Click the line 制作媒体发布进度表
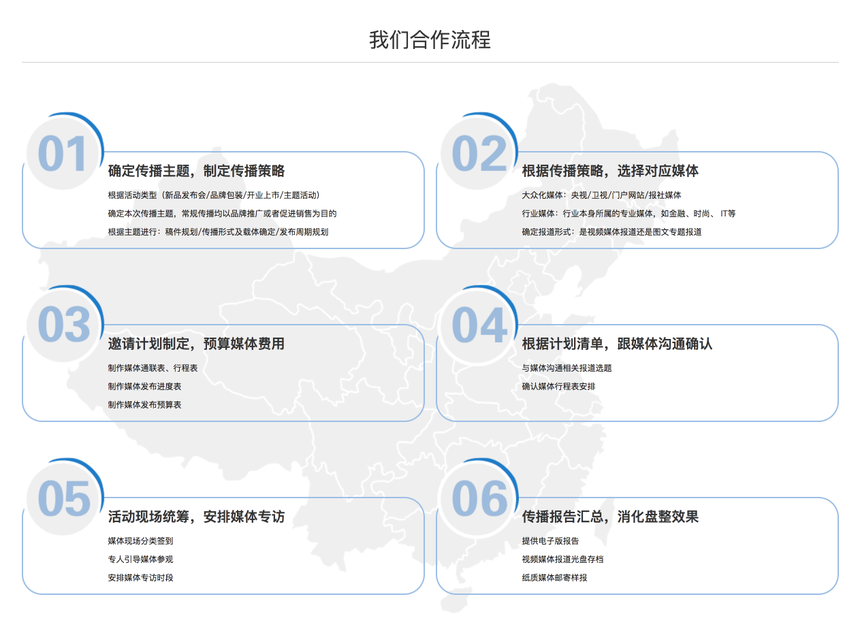This screenshot has width=860, height=633. pyautogui.click(x=144, y=386)
